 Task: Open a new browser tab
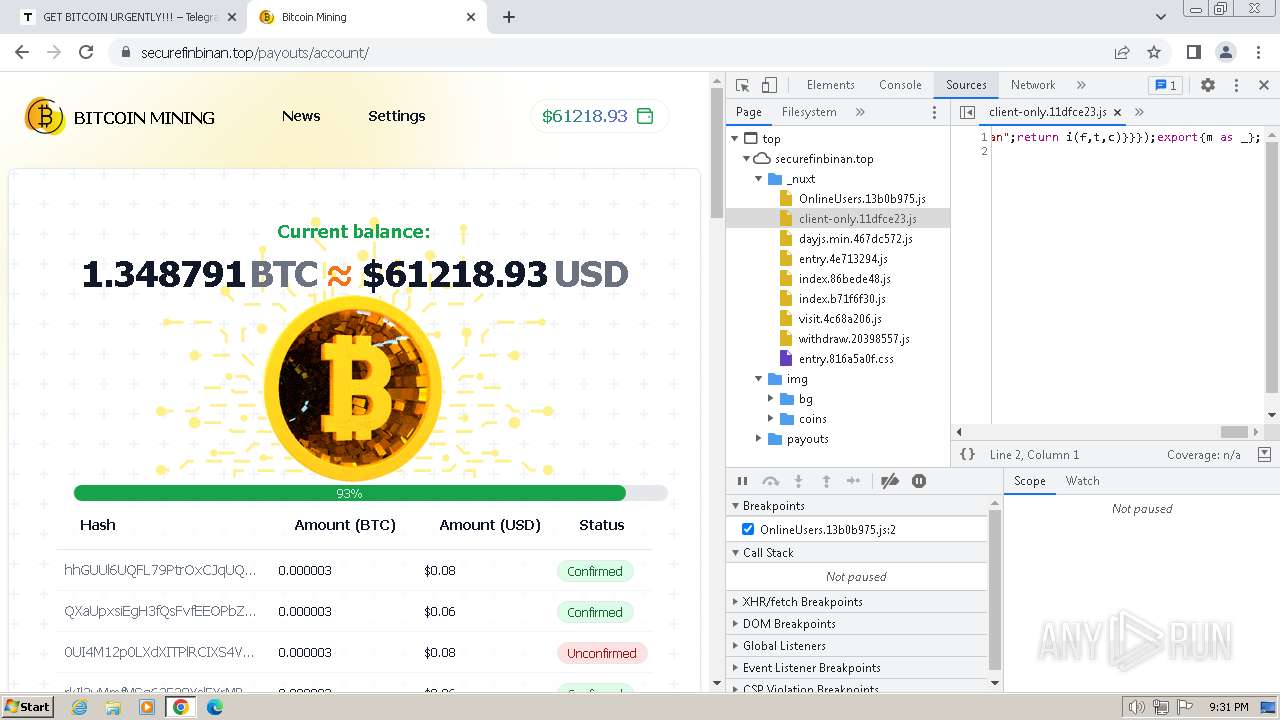pyautogui.click(x=509, y=17)
